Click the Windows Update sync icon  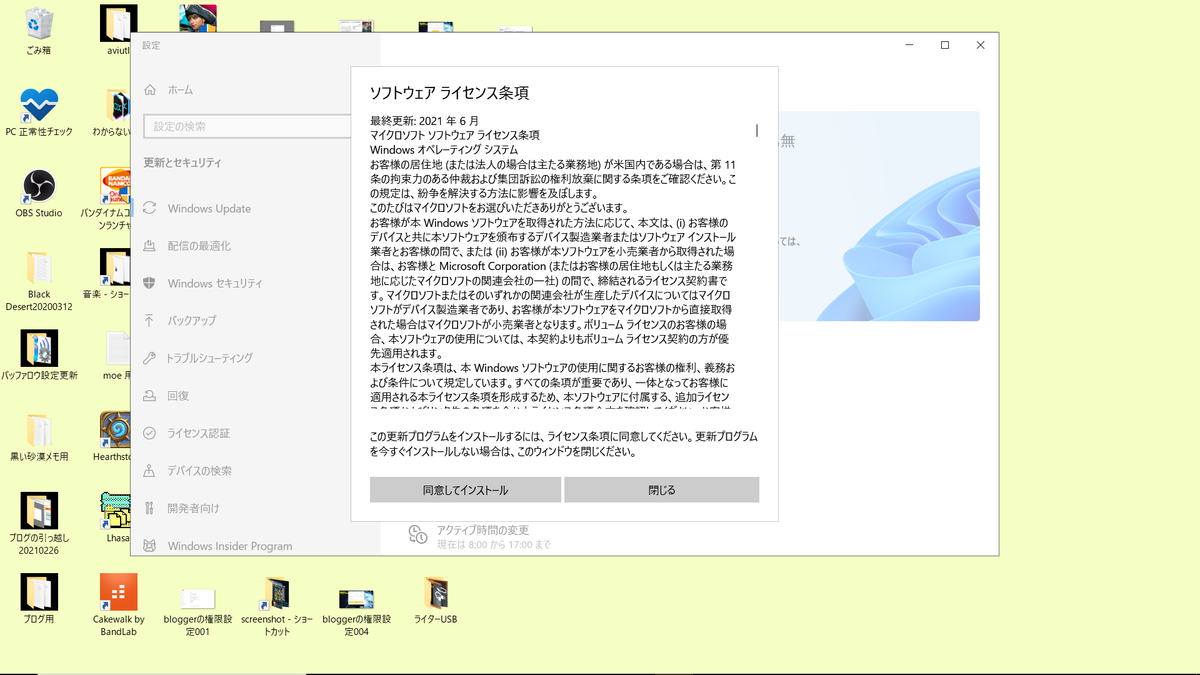(x=150, y=208)
